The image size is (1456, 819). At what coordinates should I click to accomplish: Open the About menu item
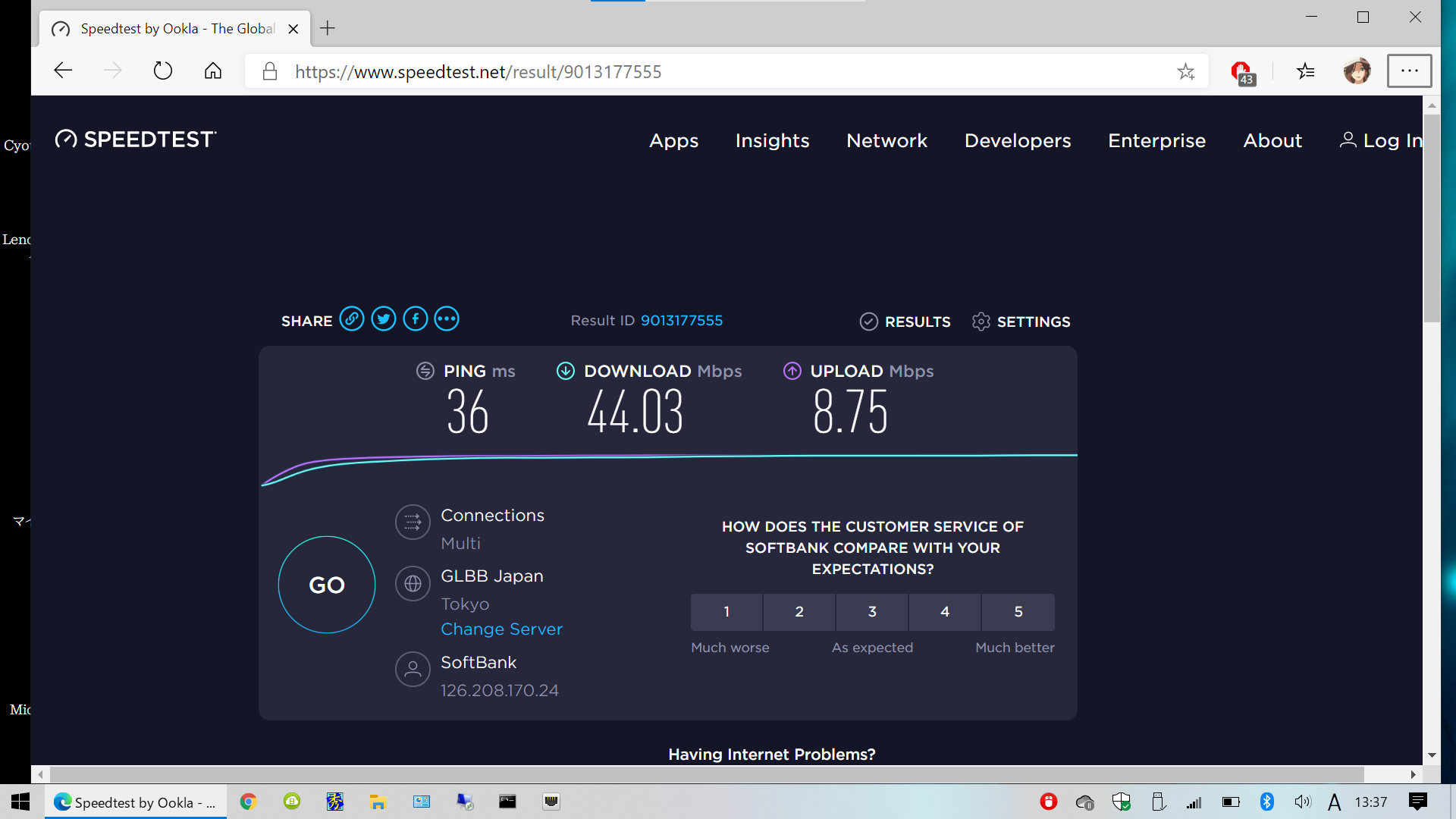(1272, 141)
